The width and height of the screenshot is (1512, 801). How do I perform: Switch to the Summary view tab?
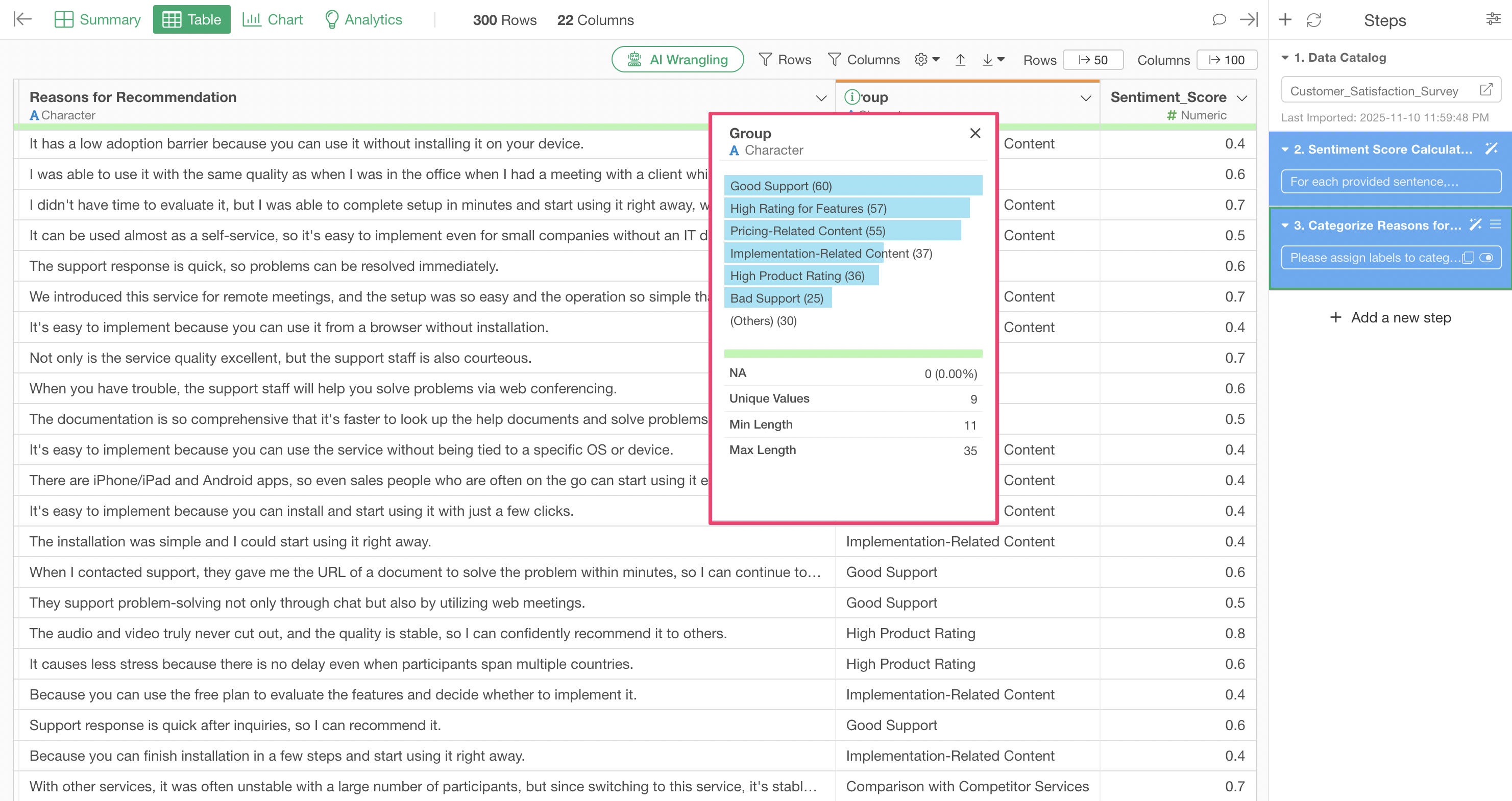97,20
